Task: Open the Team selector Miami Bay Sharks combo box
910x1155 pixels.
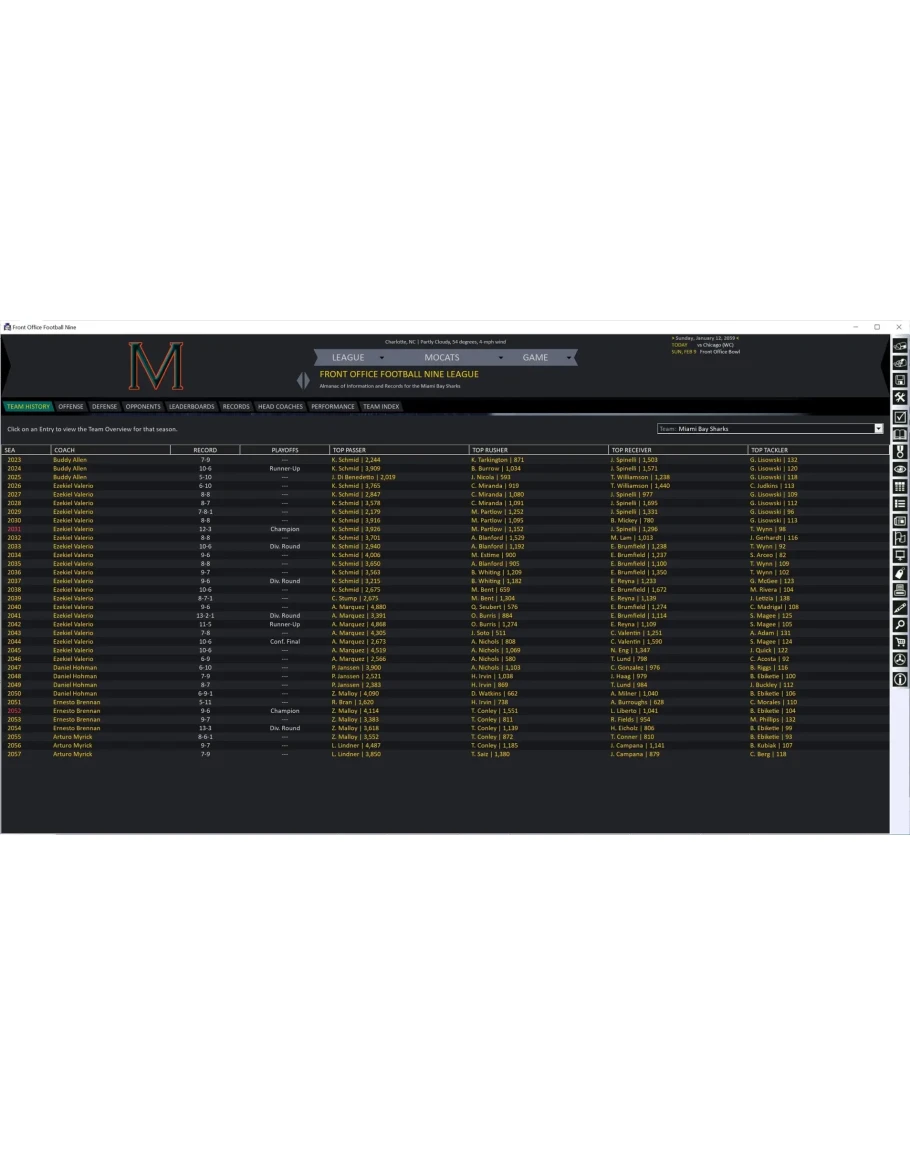Action: pos(770,429)
